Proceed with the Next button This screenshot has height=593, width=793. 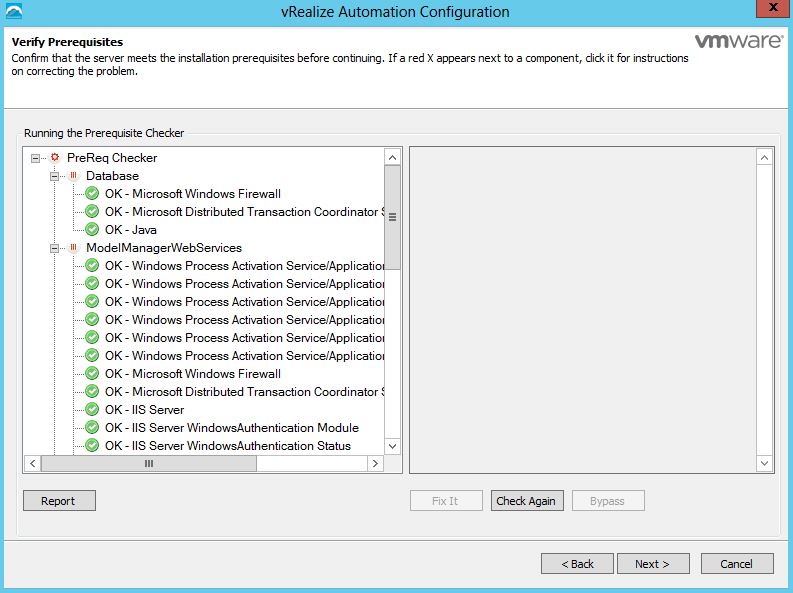tap(653, 564)
